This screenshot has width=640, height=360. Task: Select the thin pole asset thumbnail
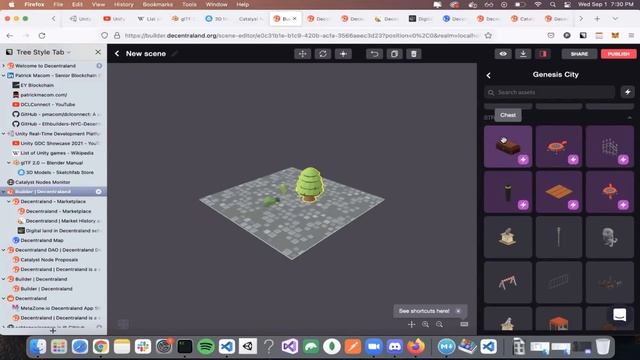click(558, 237)
